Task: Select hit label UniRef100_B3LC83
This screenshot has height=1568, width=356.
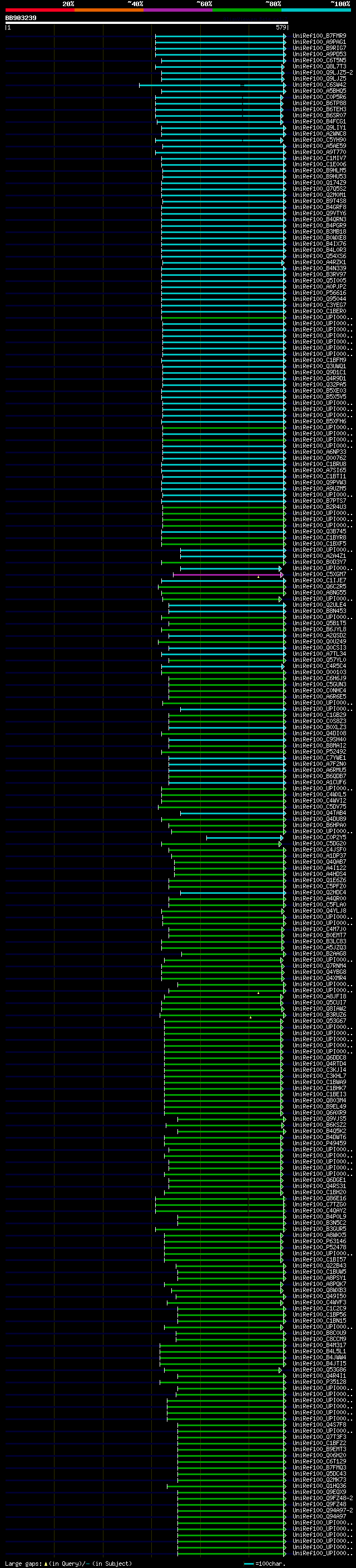Action: [x=319, y=942]
